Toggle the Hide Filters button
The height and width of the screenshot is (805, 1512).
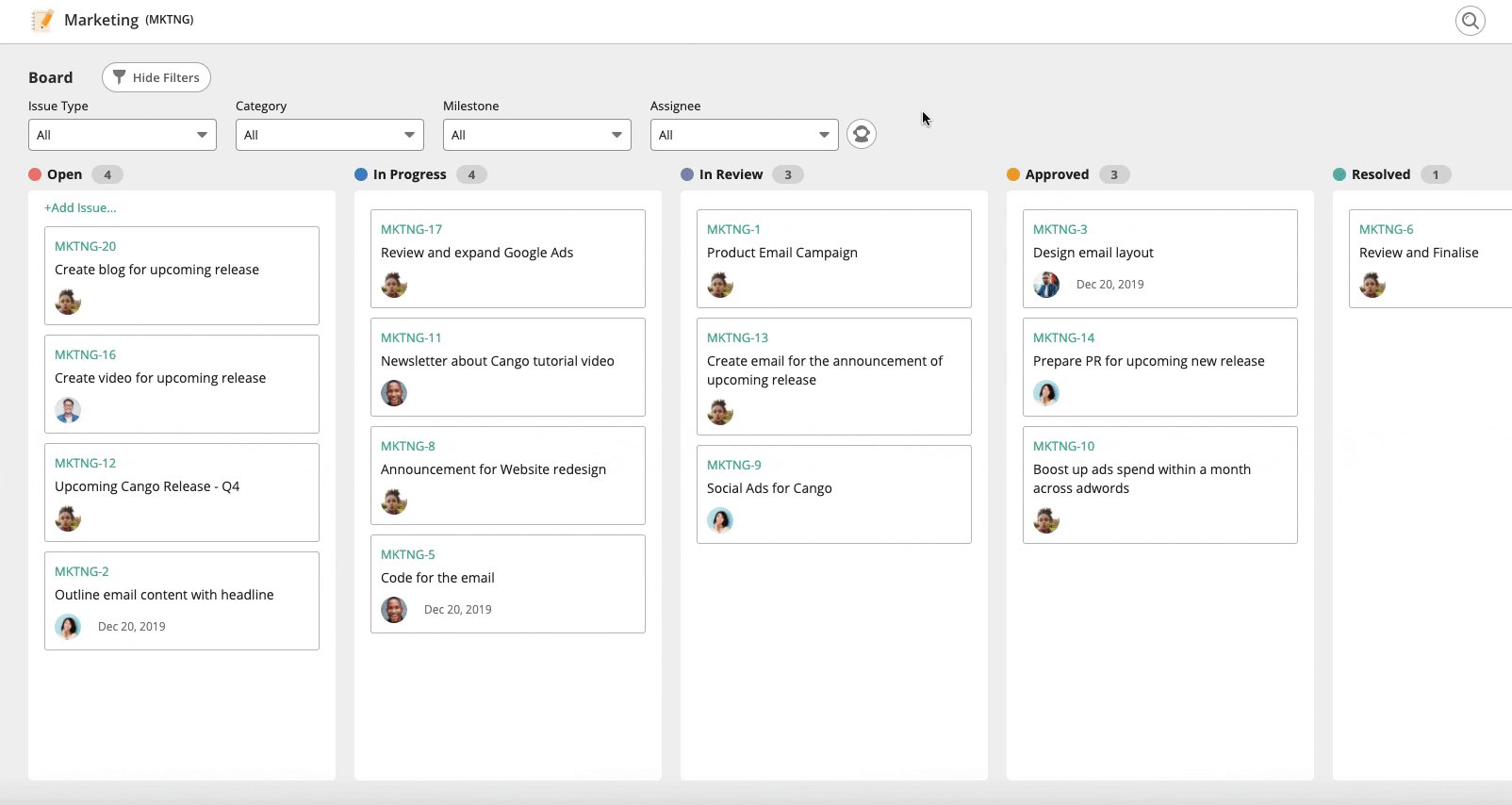(x=156, y=77)
